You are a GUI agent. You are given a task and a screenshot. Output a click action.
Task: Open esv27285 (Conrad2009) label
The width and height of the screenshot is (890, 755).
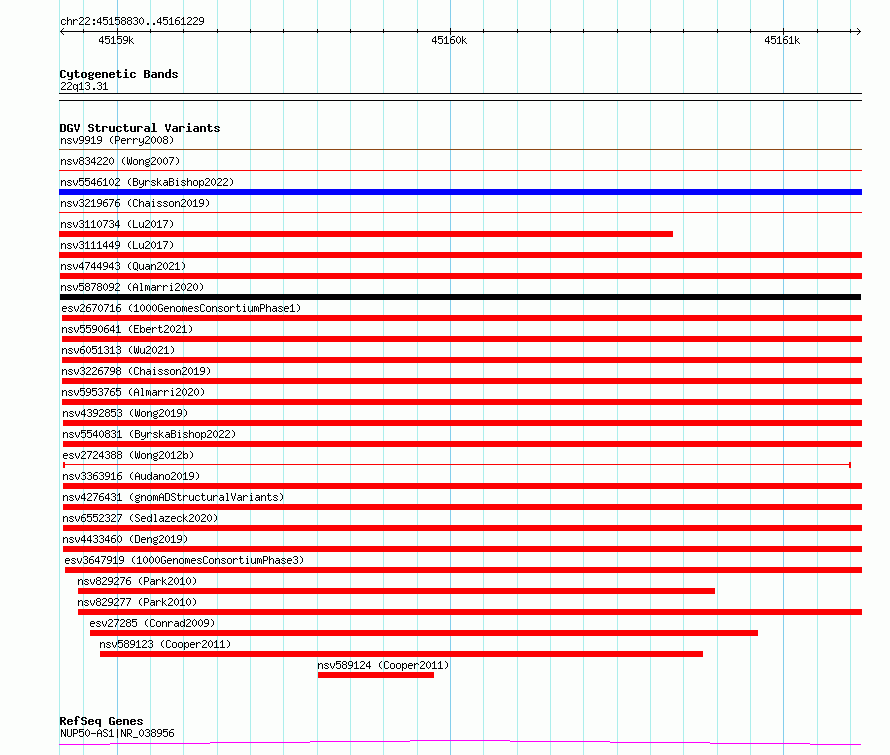(152, 623)
